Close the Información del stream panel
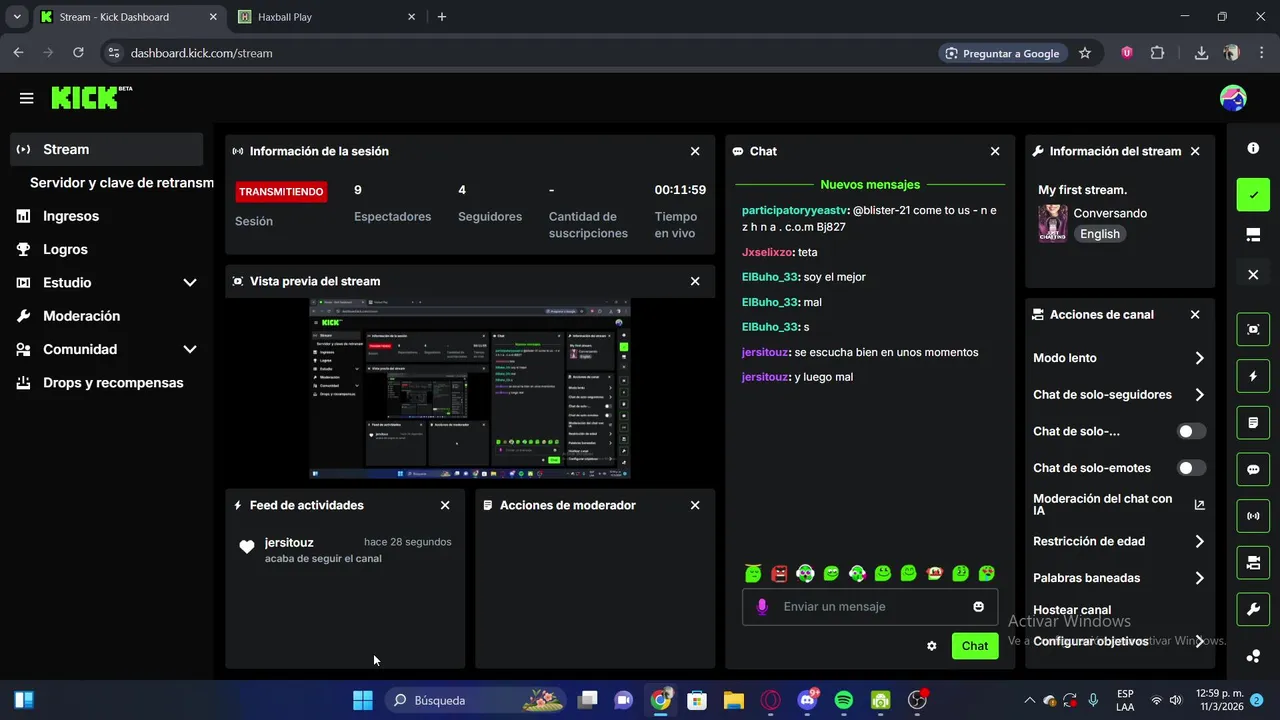 coord(1195,151)
